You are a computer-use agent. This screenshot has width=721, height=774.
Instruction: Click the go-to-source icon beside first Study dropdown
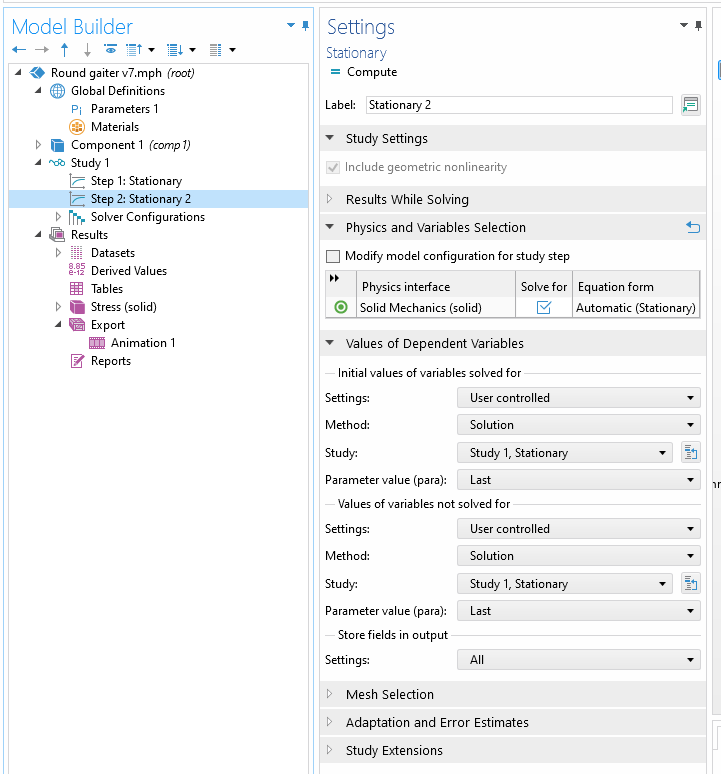pyautogui.click(x=690, y=453)
